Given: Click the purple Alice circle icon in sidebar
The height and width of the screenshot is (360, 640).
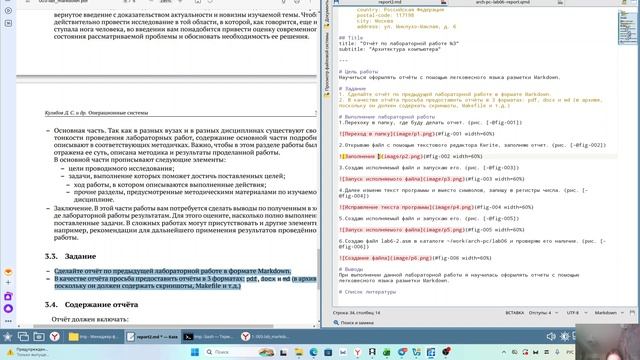Looking at the screenshot, I should coord(8,309).
